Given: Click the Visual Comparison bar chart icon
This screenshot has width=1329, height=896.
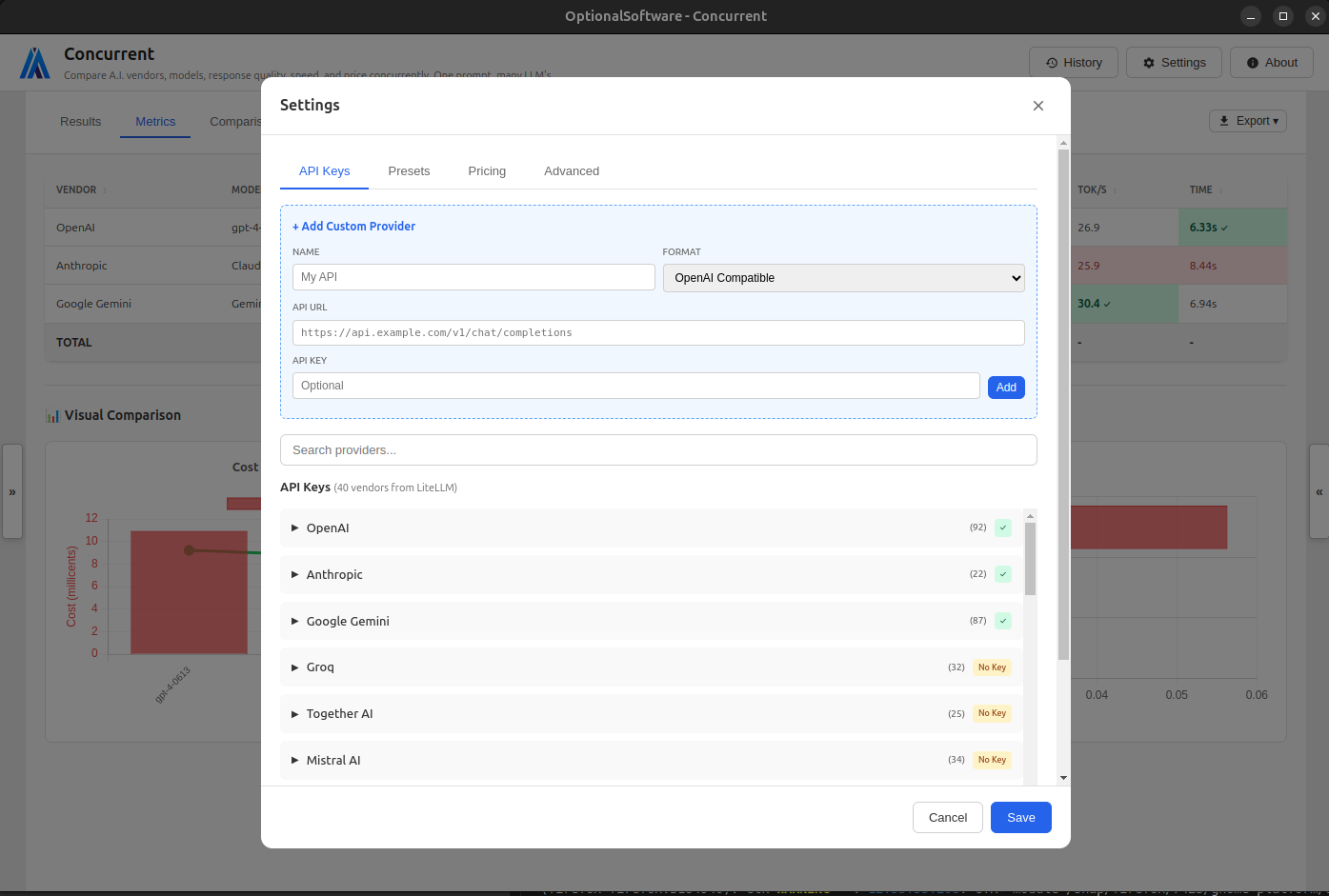Looking at the screenshot, I should (54, 415).
